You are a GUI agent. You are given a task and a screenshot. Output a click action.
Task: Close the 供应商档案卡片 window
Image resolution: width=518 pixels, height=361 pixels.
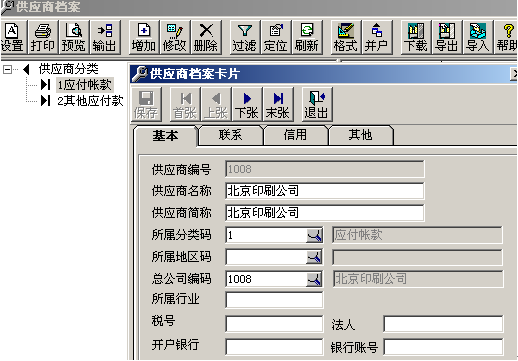(514, 74)
